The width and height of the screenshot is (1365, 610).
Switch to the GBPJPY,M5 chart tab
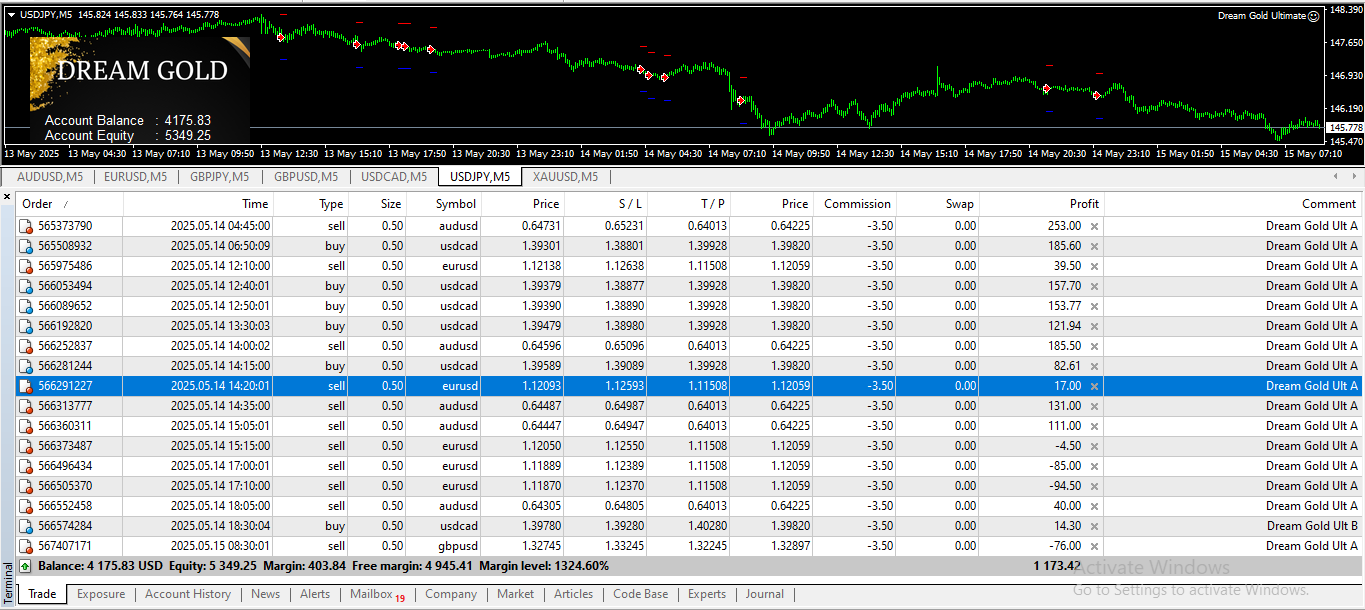pyautogui.click(x=219, y=177)
